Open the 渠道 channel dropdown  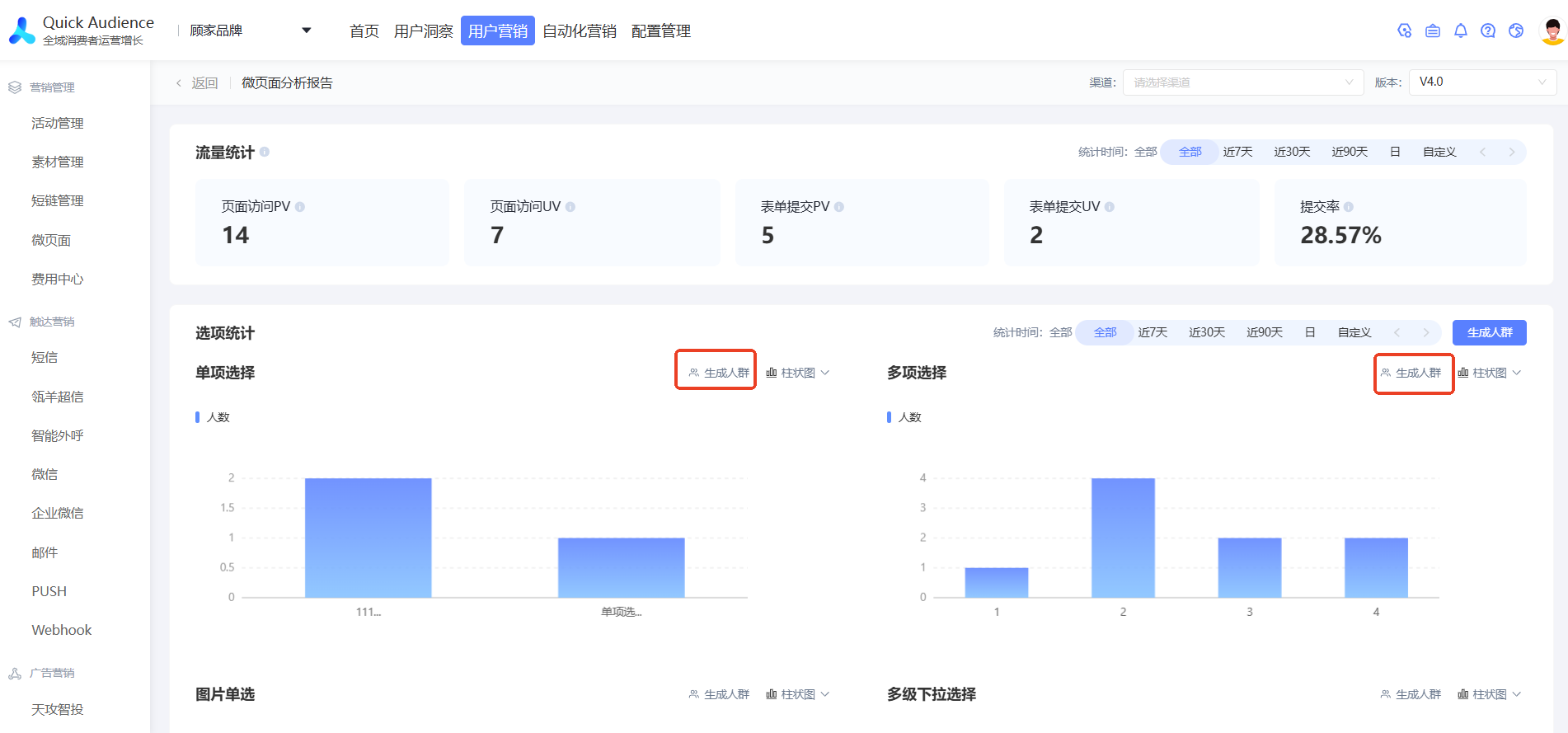(1243, 82)
